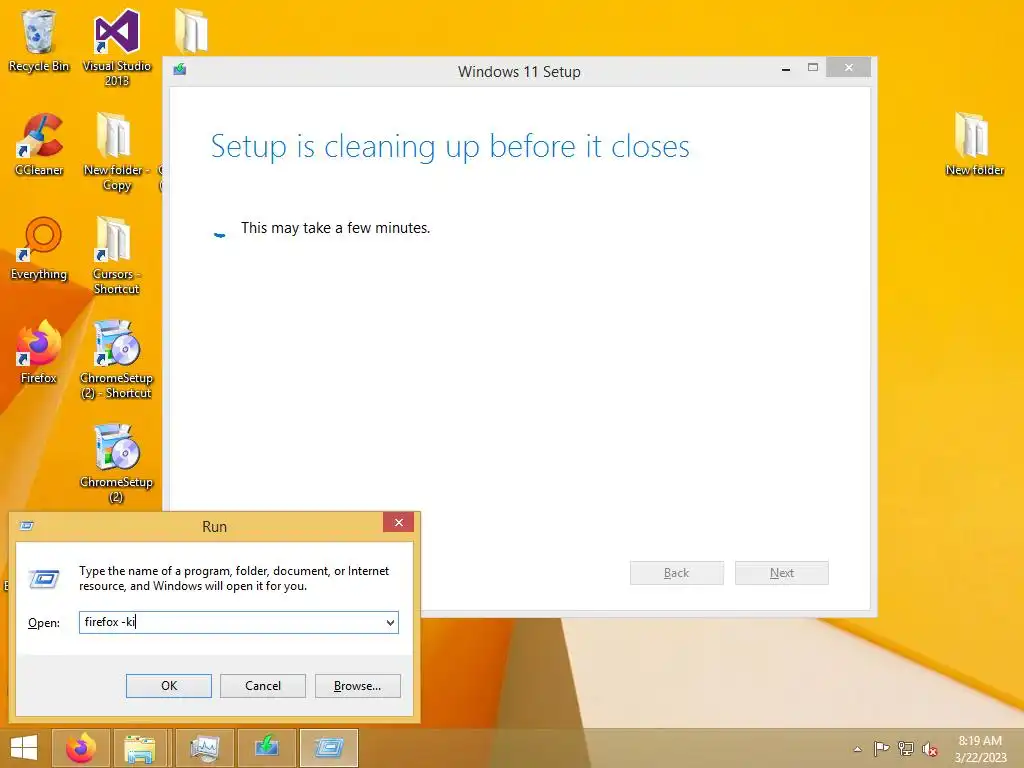Open the Action Center flag icon
This screenshot has width=1024, height=768.
pos(881,749)
